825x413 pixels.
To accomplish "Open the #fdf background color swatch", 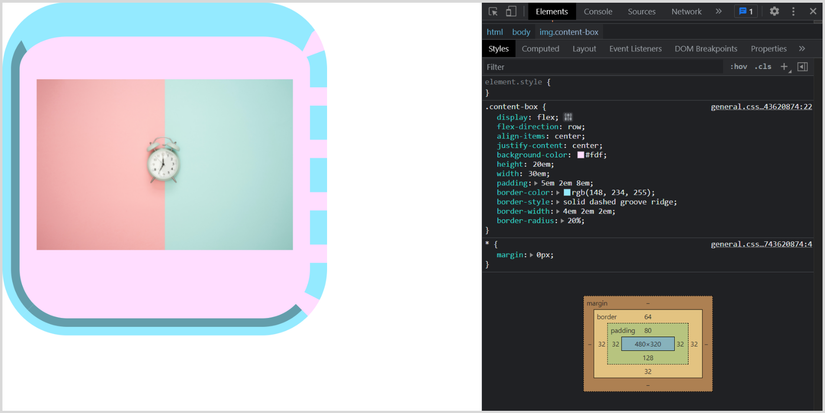I will tap(580, 155).
